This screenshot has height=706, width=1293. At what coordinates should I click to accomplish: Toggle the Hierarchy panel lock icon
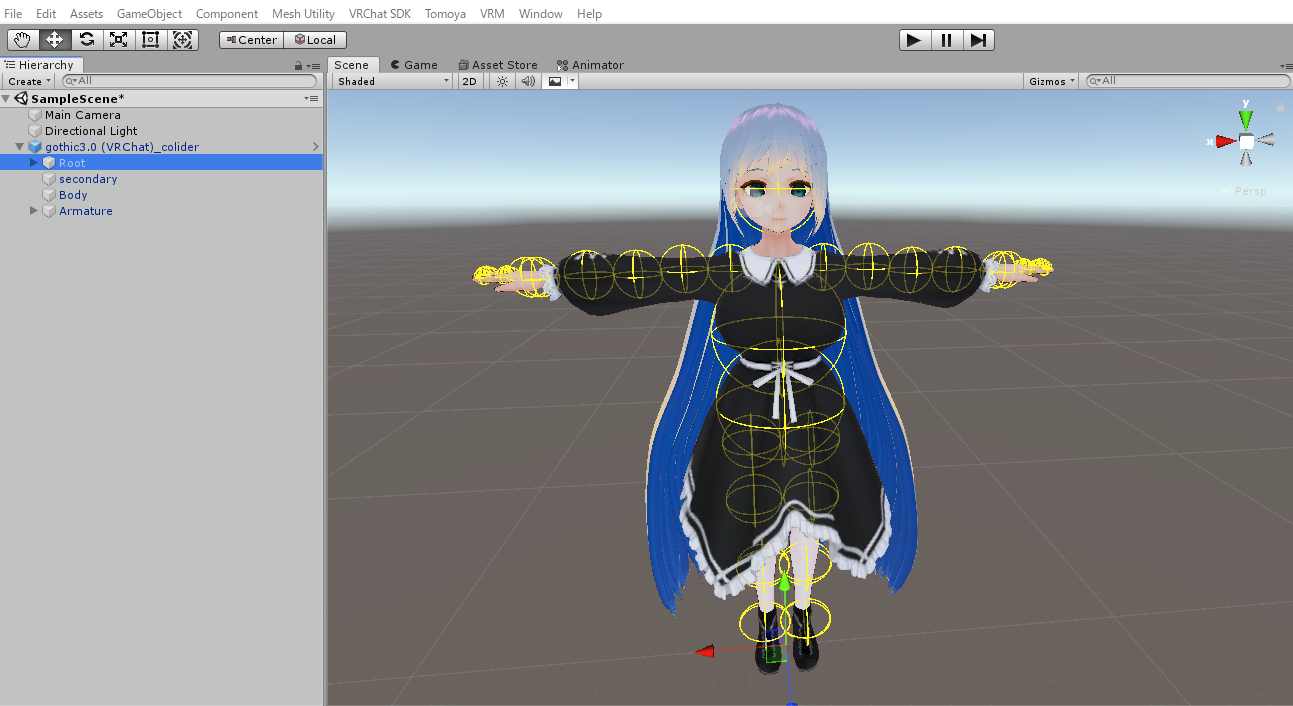(x=298, y=65)
